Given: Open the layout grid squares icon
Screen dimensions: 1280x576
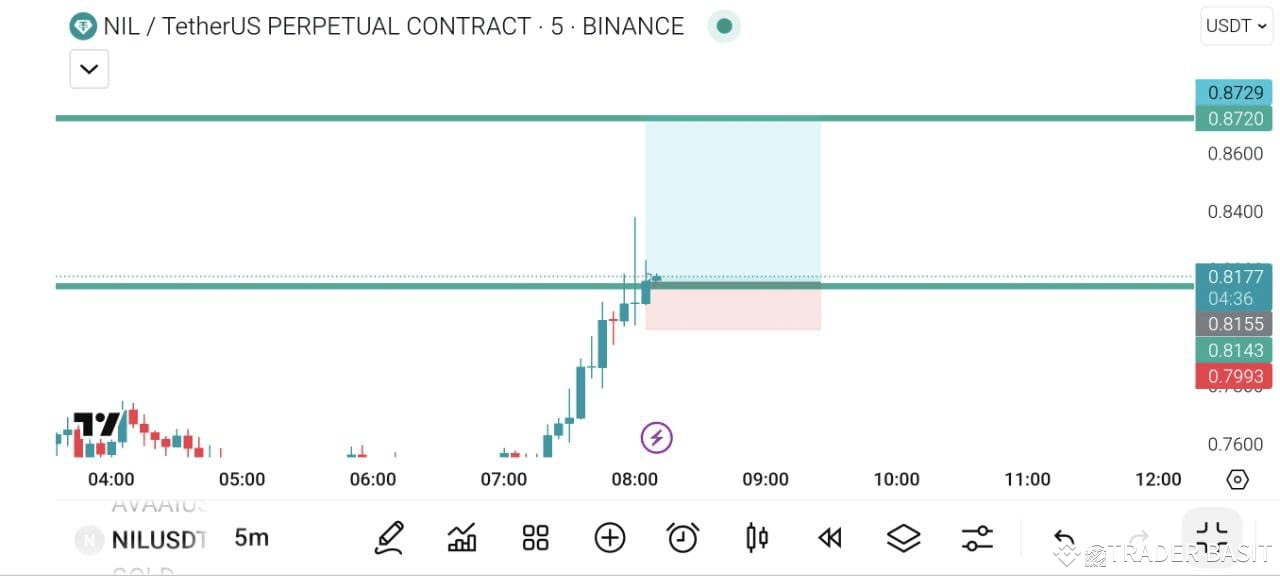Looking at the screenshot, I should pyautogui.click(x=536, y=538).
